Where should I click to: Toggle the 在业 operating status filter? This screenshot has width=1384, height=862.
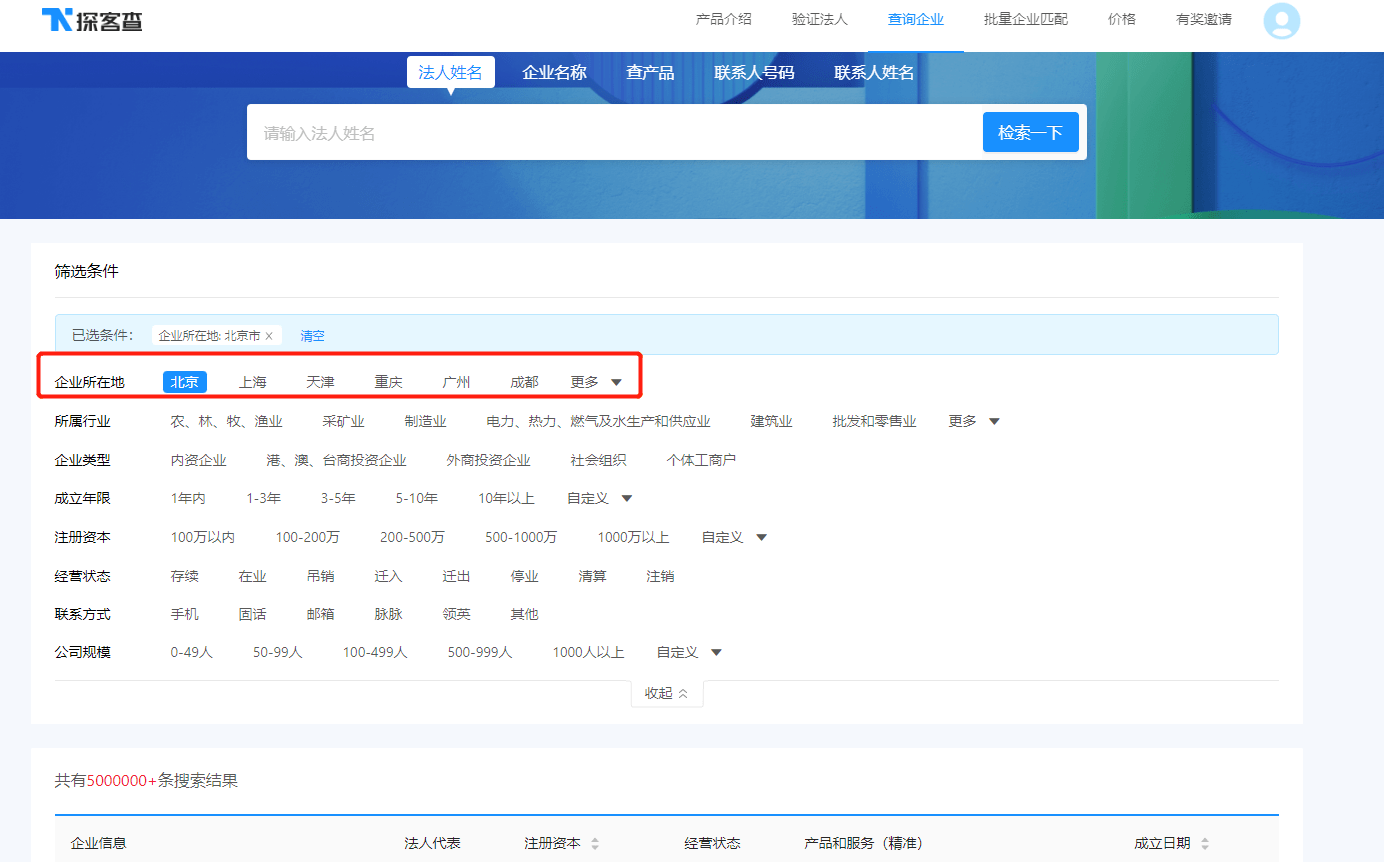(253, 575)
